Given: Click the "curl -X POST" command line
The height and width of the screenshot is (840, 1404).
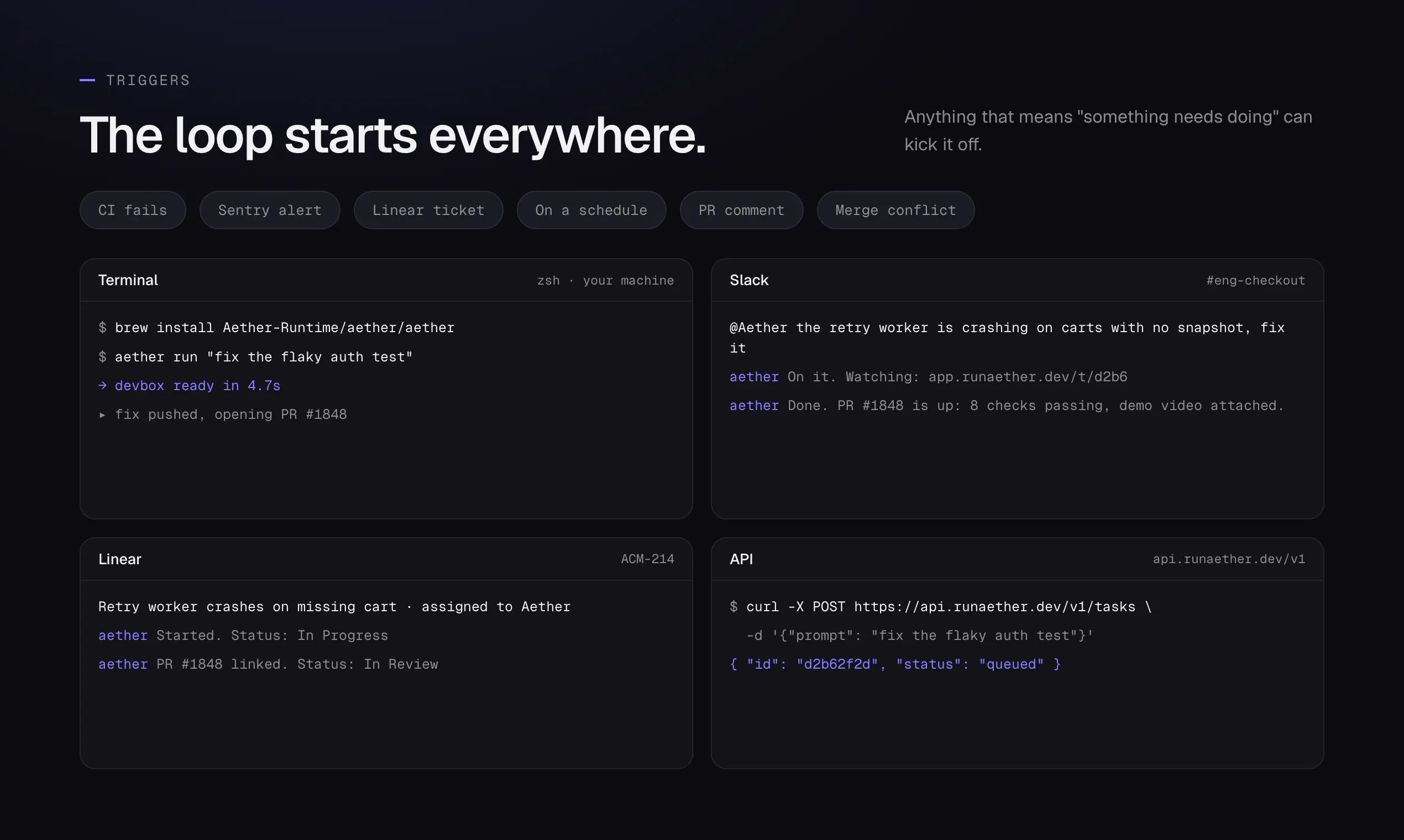Looking at the screenshot, I should coord(940,607).
